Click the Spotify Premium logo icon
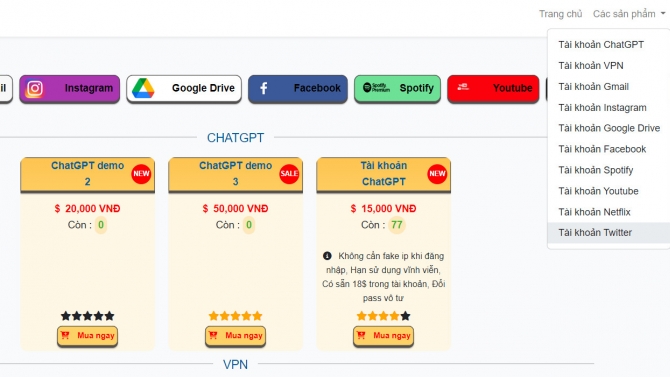670x377 pixels. point(376,88)
